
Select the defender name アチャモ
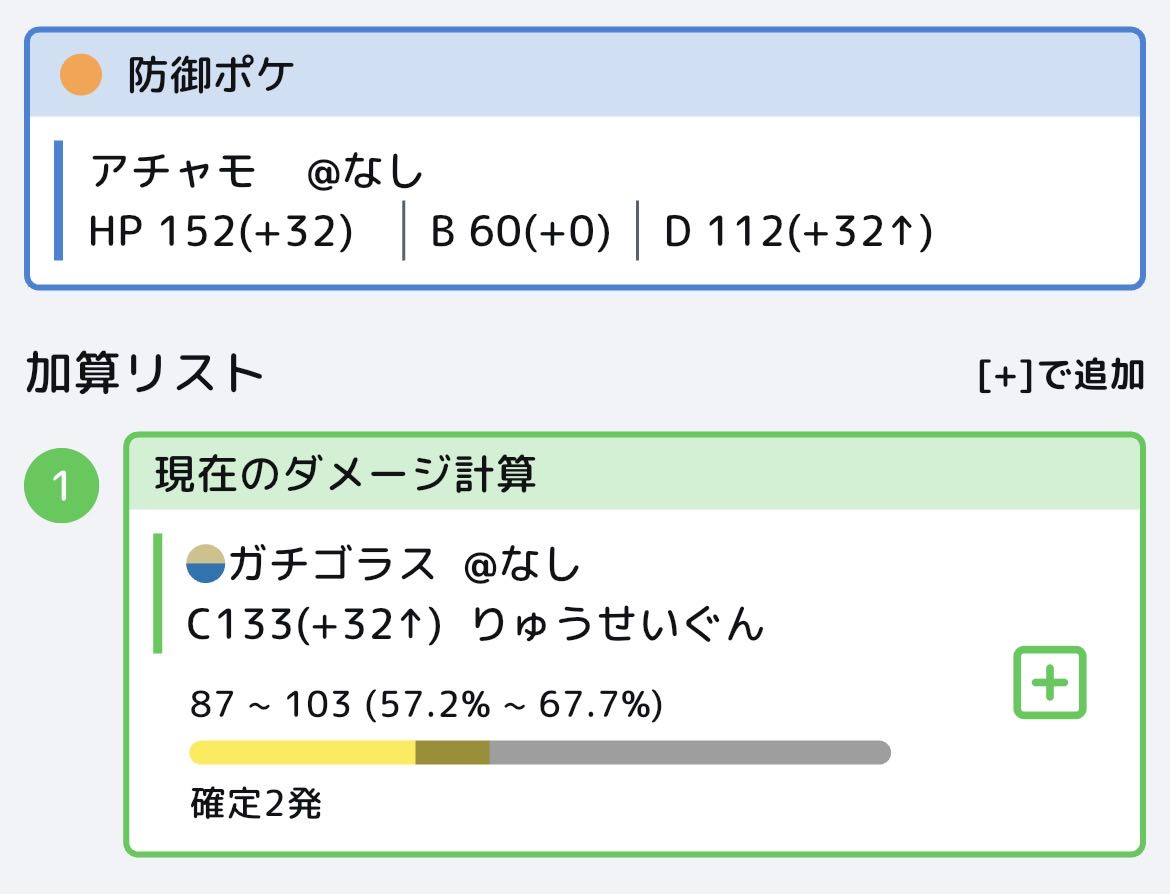click(173, 172)
